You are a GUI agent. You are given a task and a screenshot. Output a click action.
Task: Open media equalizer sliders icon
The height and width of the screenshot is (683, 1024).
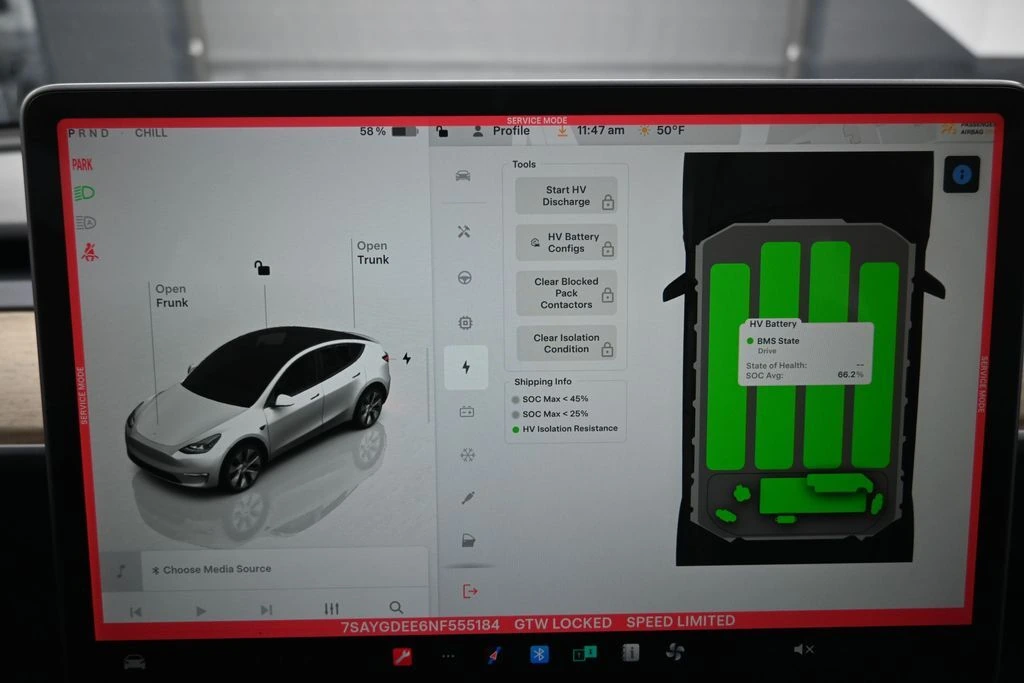pos(332,609)
